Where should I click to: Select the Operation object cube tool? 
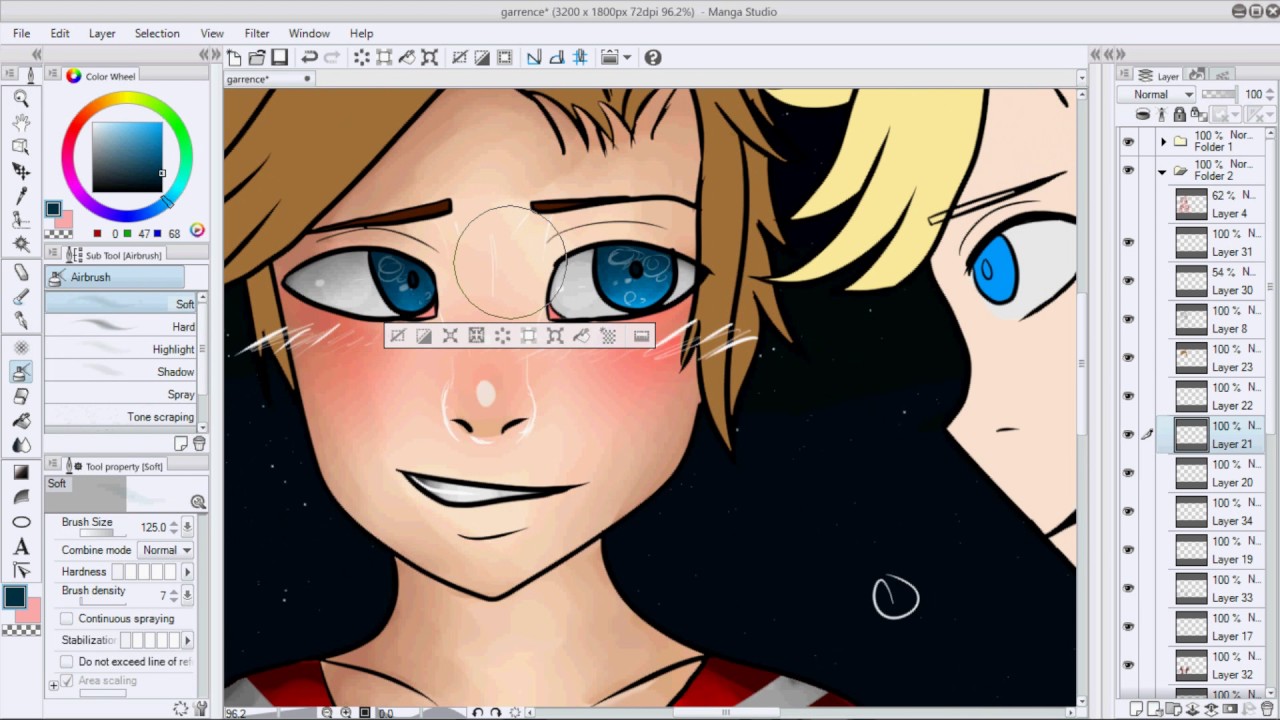21,146
